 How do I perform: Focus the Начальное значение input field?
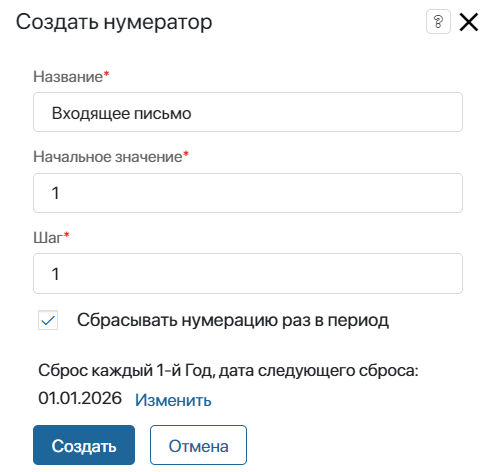(248, 193)
